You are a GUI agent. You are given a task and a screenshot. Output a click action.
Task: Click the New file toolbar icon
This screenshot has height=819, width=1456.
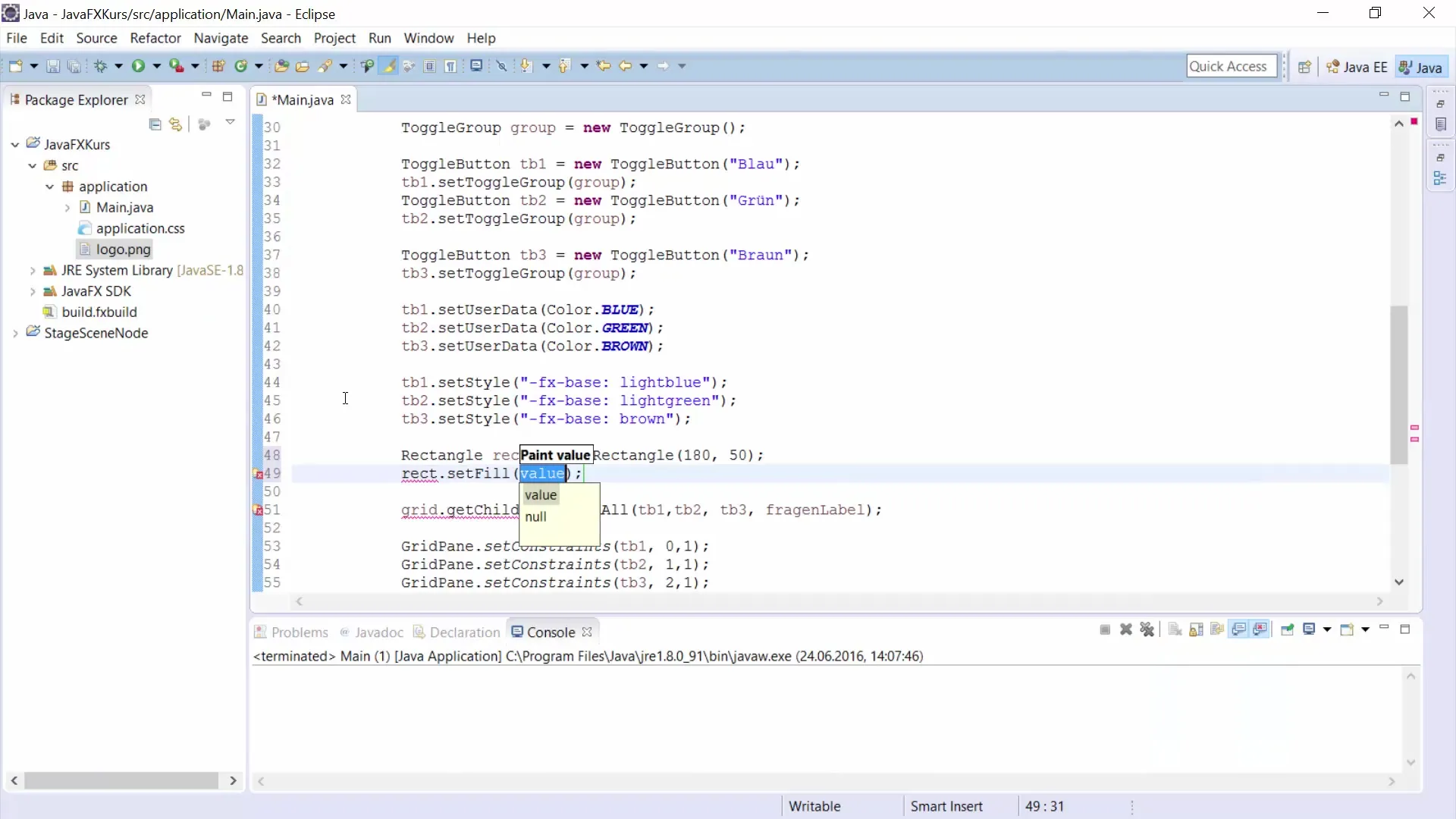pyautogui.click(x=15, y=67)
